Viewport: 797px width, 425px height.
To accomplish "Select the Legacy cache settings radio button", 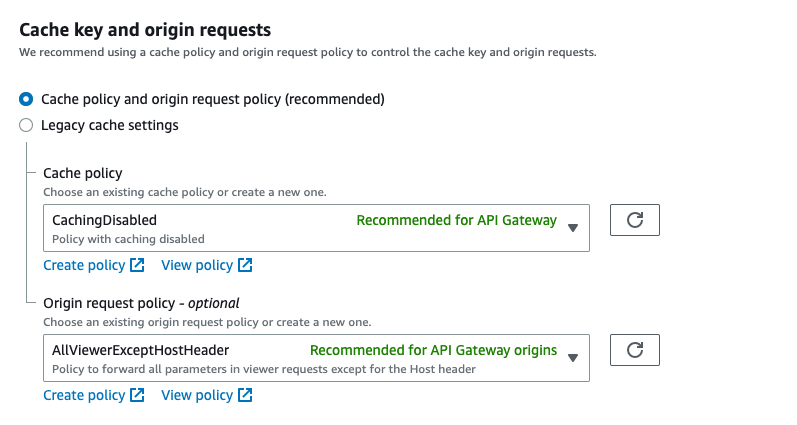I will (x=27, y=125).
